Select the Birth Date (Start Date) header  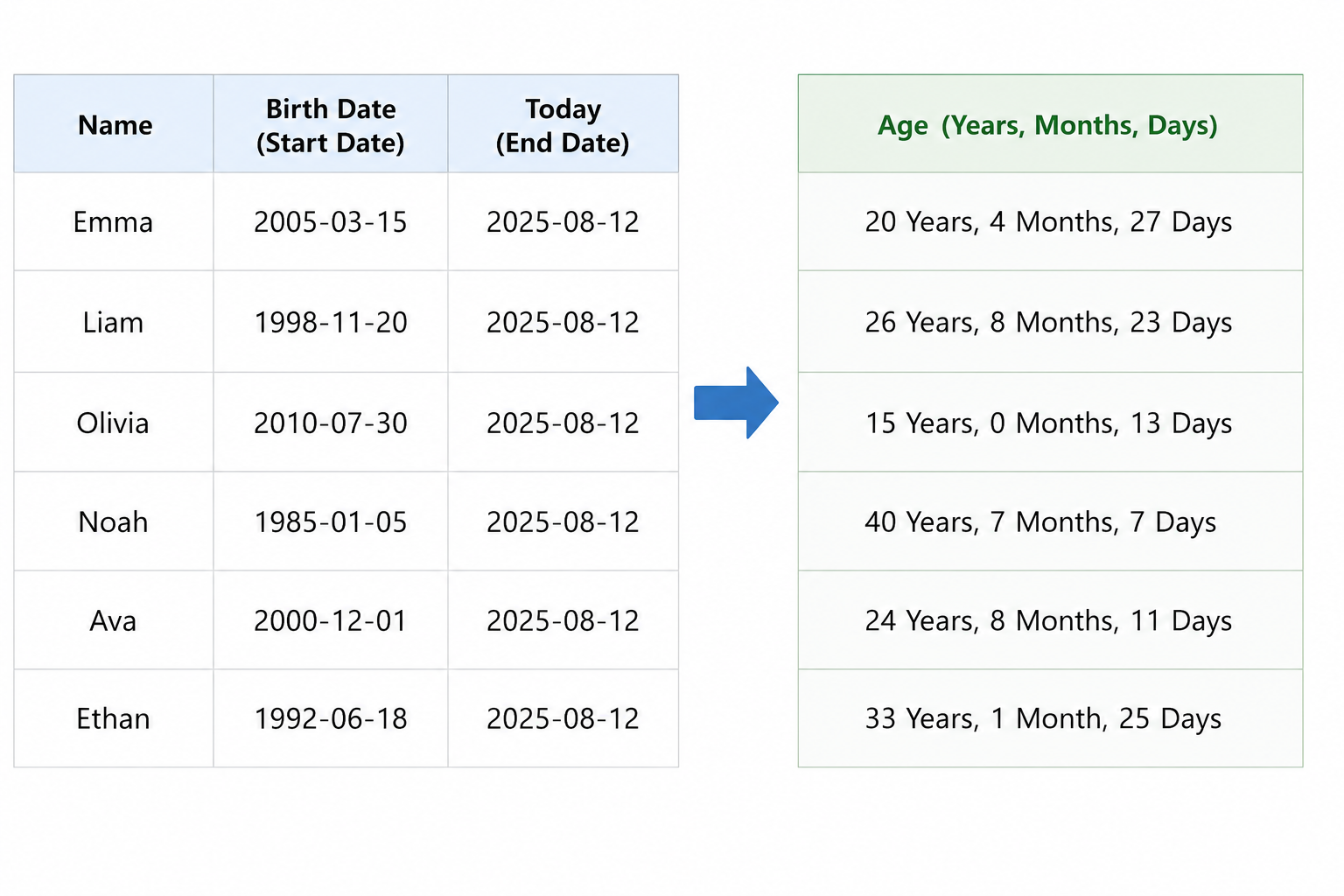coord(331,123)
